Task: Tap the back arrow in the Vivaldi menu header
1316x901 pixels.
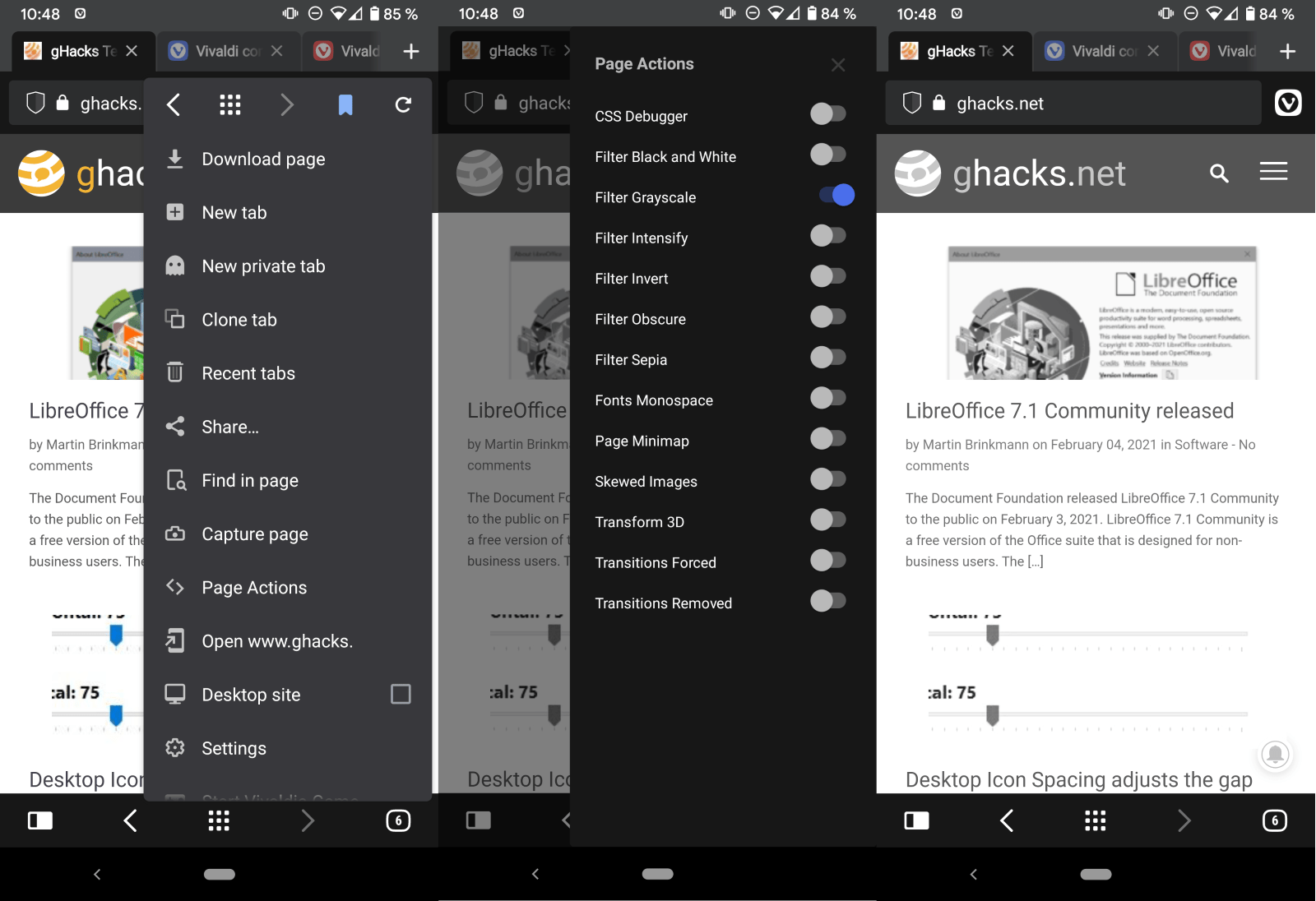Action: click(x=174, y=104)
